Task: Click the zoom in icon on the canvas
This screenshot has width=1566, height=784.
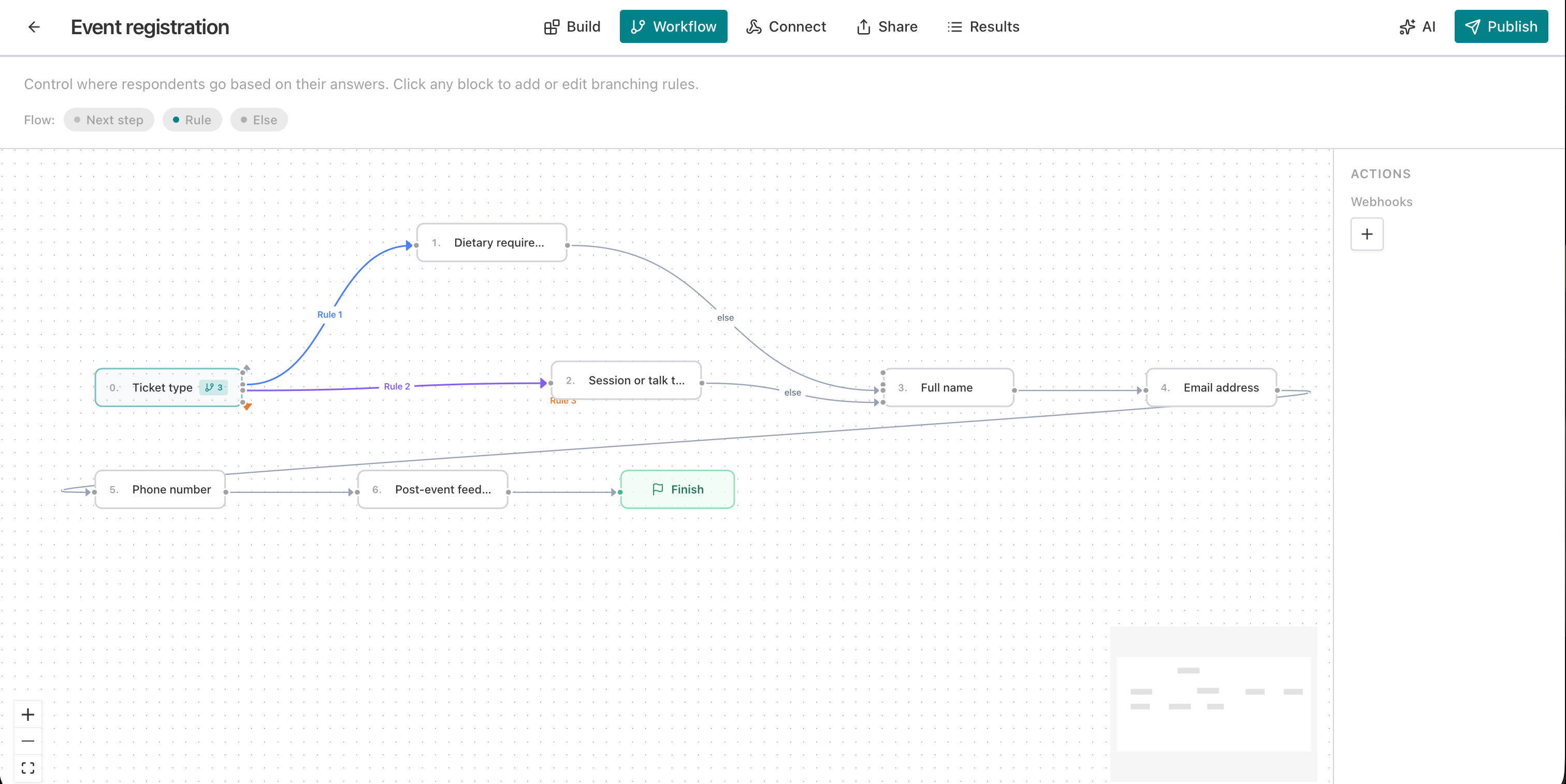Action: click(x=27, y=715)
